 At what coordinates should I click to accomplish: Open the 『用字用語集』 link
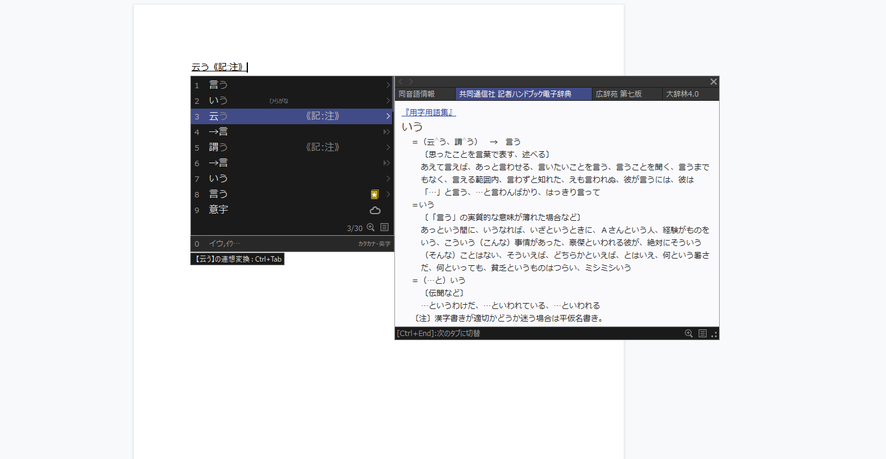point(428,113)
